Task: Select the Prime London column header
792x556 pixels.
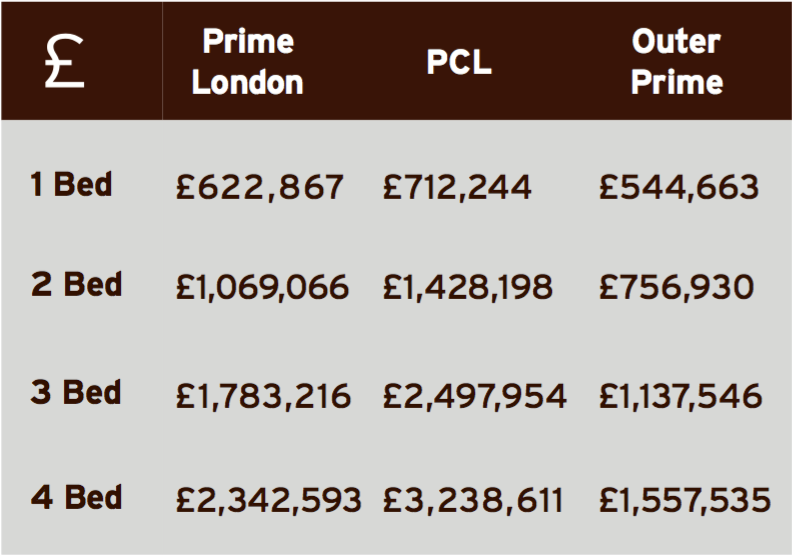Action: click(x=247, y=62)
